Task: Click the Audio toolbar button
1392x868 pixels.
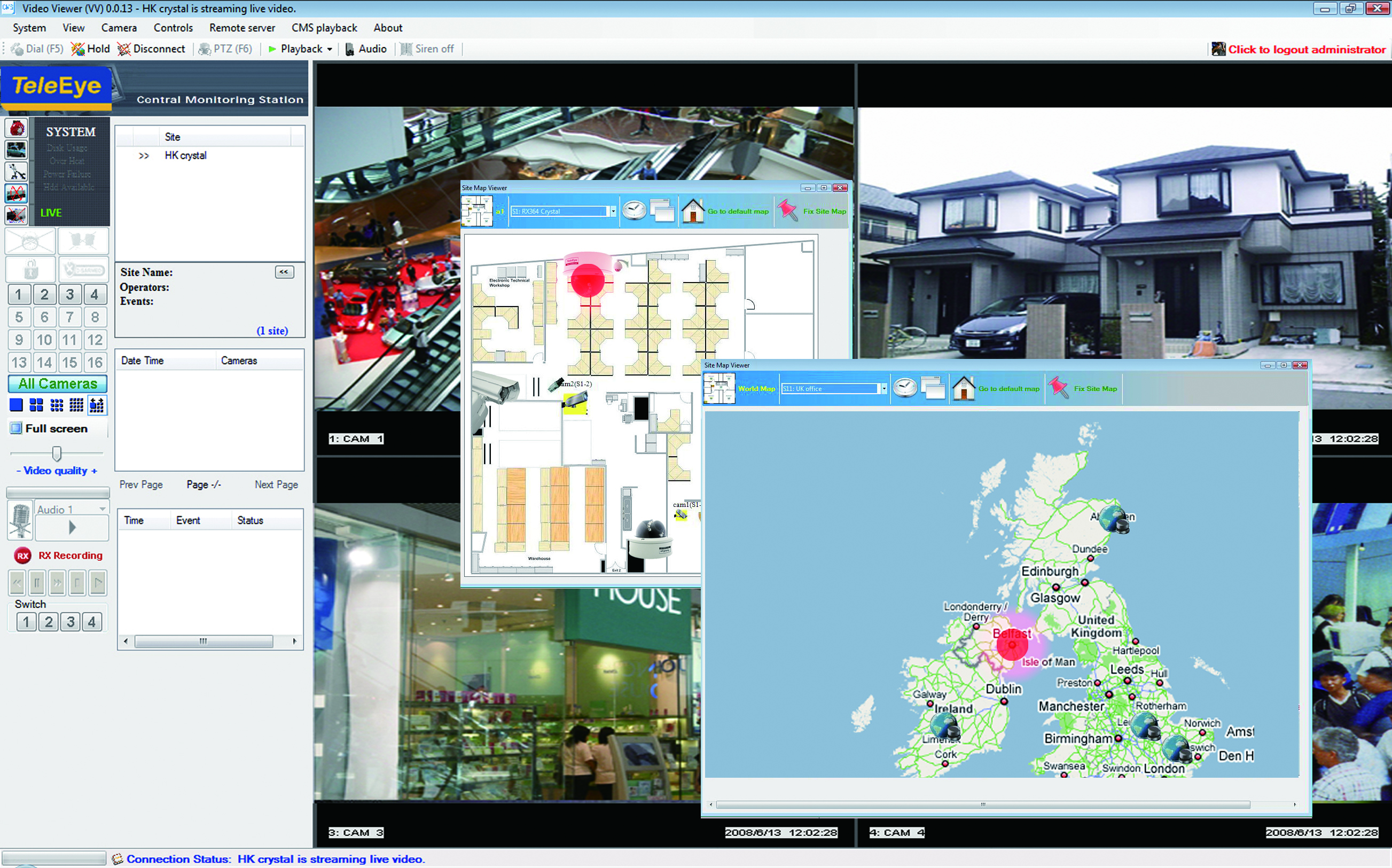Action: 366,49
